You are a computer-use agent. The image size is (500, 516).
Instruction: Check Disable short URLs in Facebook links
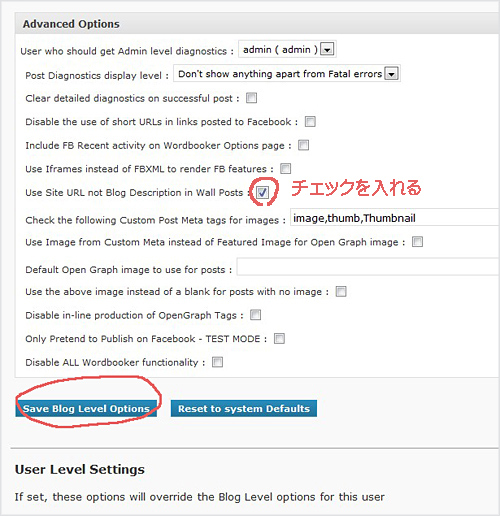click(x=310, y=122)
